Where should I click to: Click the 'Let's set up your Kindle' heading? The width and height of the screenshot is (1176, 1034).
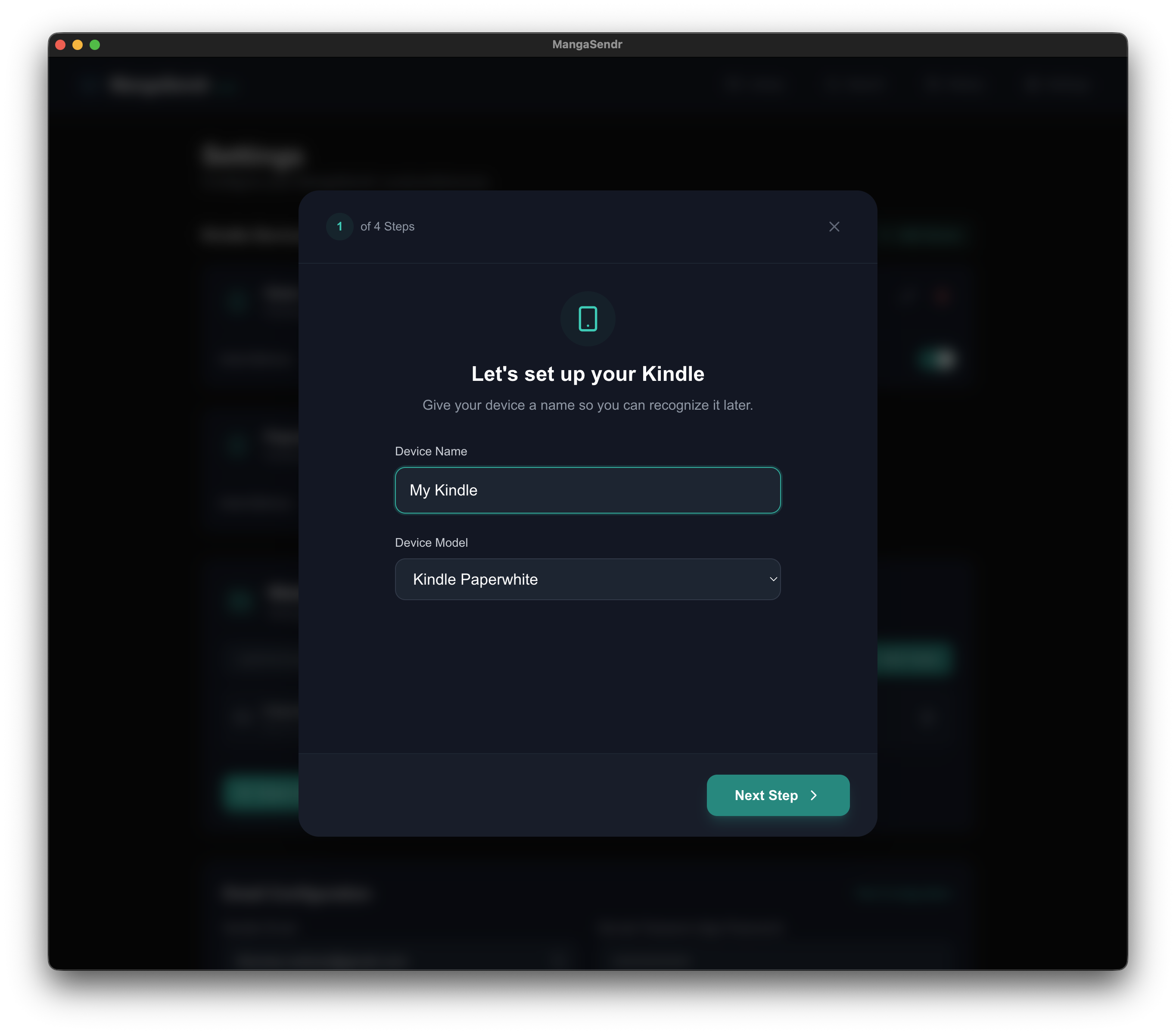[588, 374]
